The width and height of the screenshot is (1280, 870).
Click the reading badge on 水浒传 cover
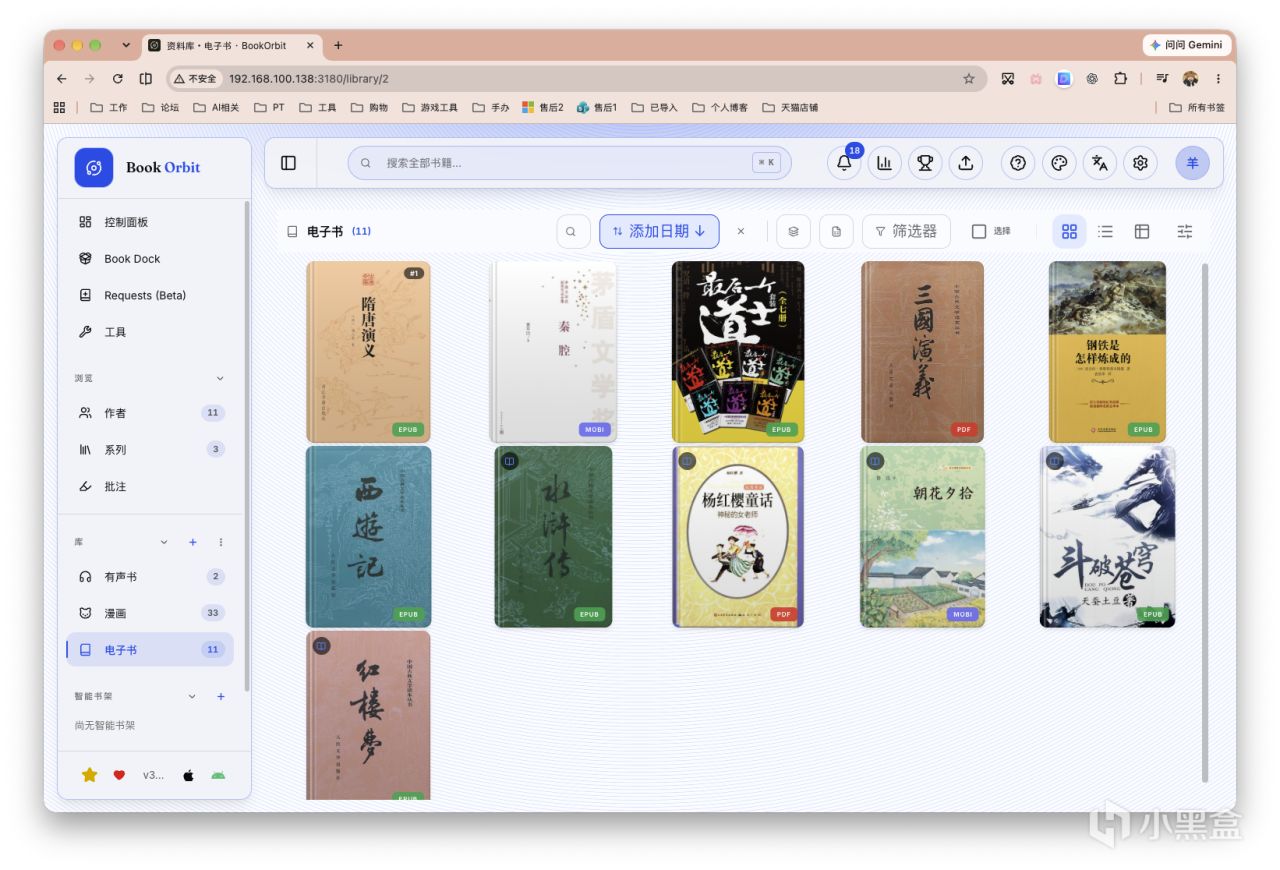pyautogui.click(x=509, y=461)
